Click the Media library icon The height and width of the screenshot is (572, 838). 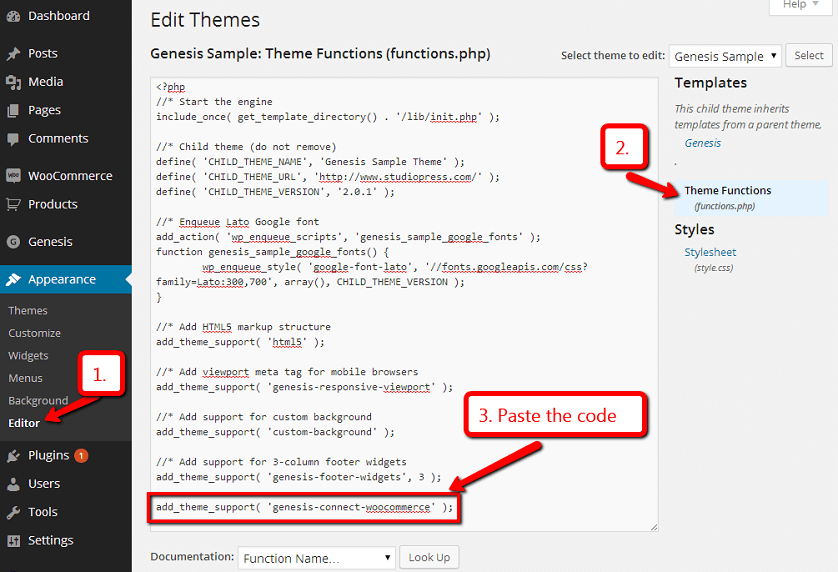coord(13,82)
